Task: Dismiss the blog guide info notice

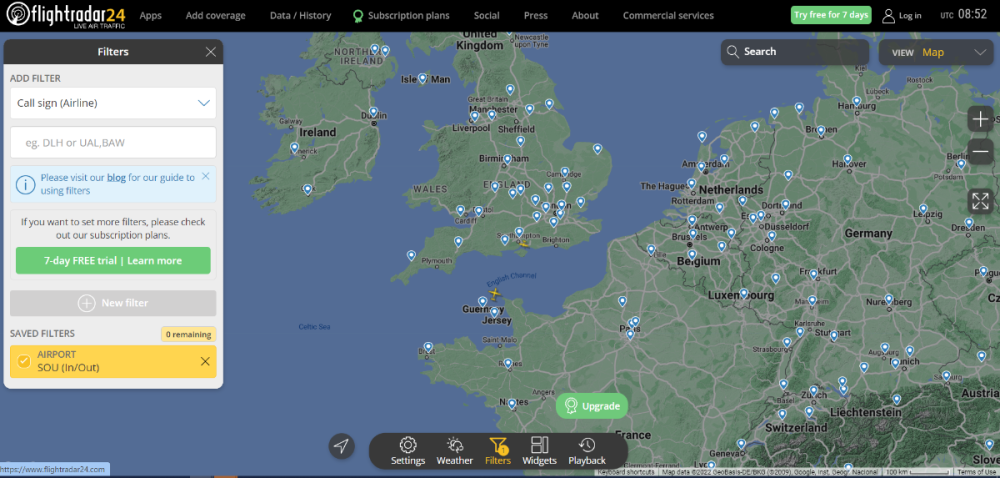Action: (205, 176)
